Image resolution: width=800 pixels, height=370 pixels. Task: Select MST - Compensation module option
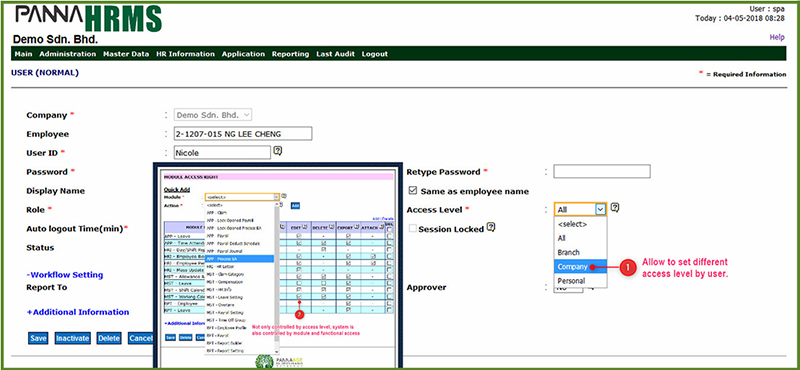click(240, 282)
